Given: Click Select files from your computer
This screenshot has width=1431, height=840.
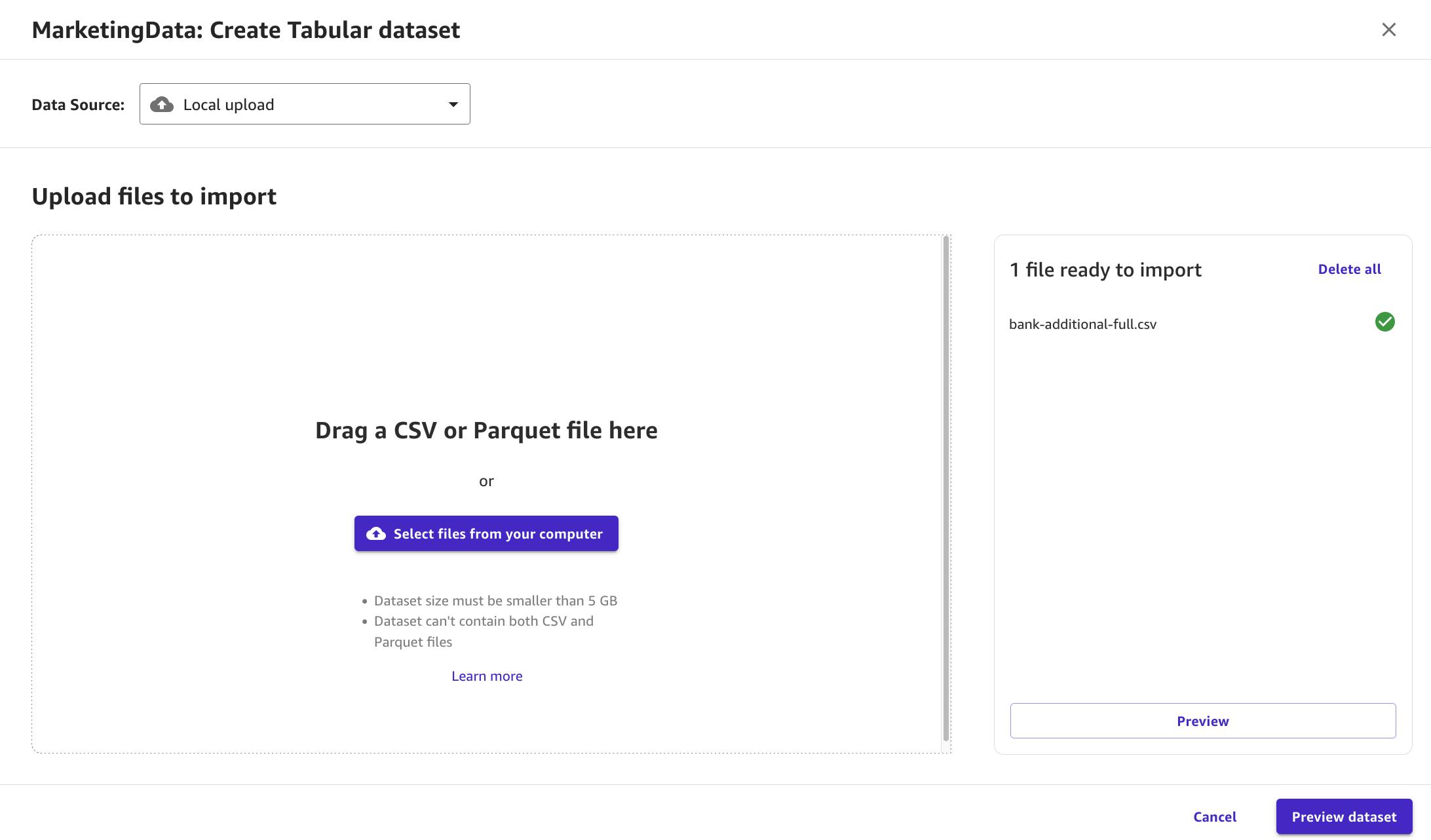Looking at the screenshot, I should tap(486, 533).
